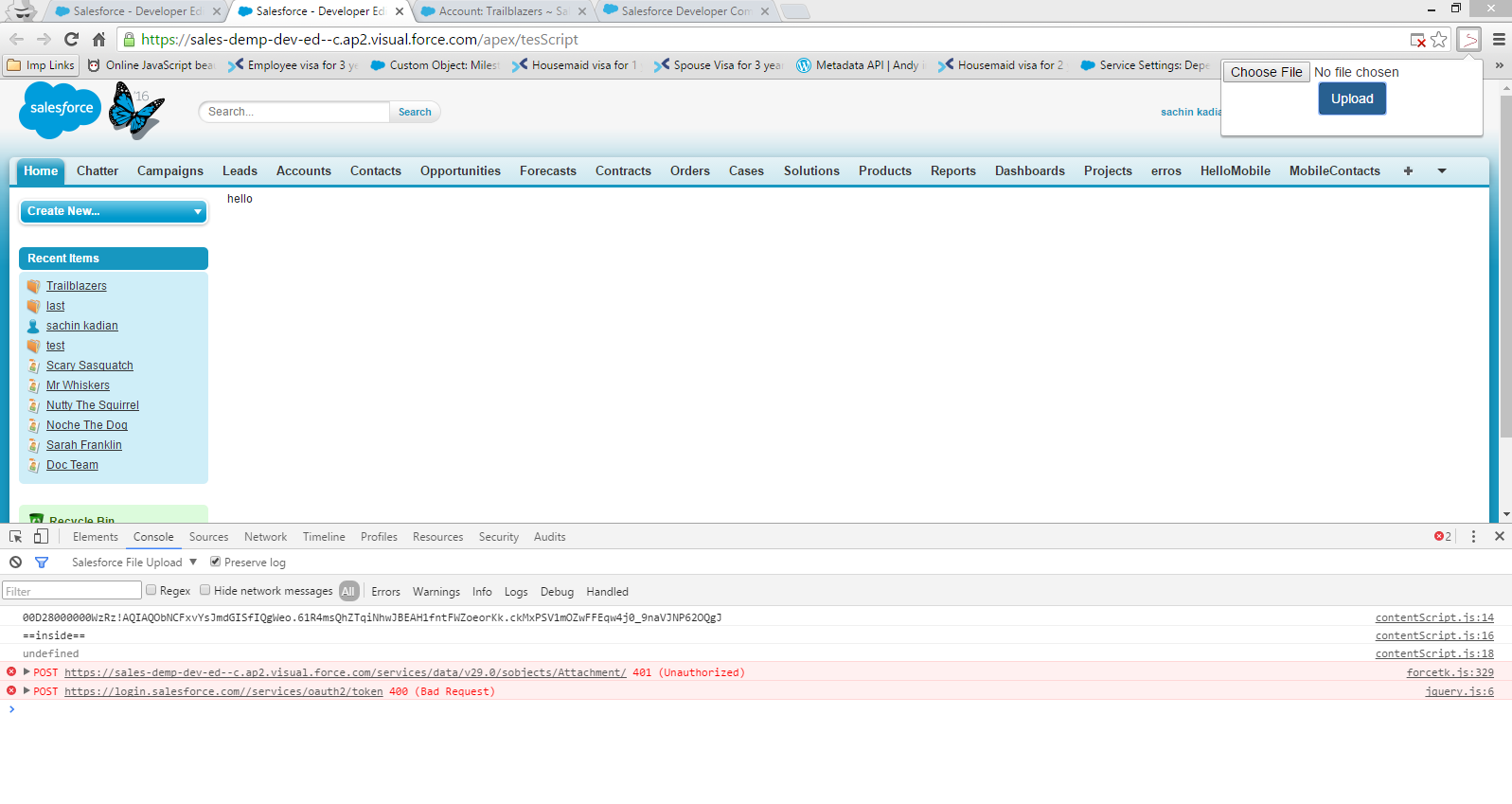The height and width of the screenshot is (804, 1512).
Task: Select the All log level filter
Action: click(x=348, y=591)
